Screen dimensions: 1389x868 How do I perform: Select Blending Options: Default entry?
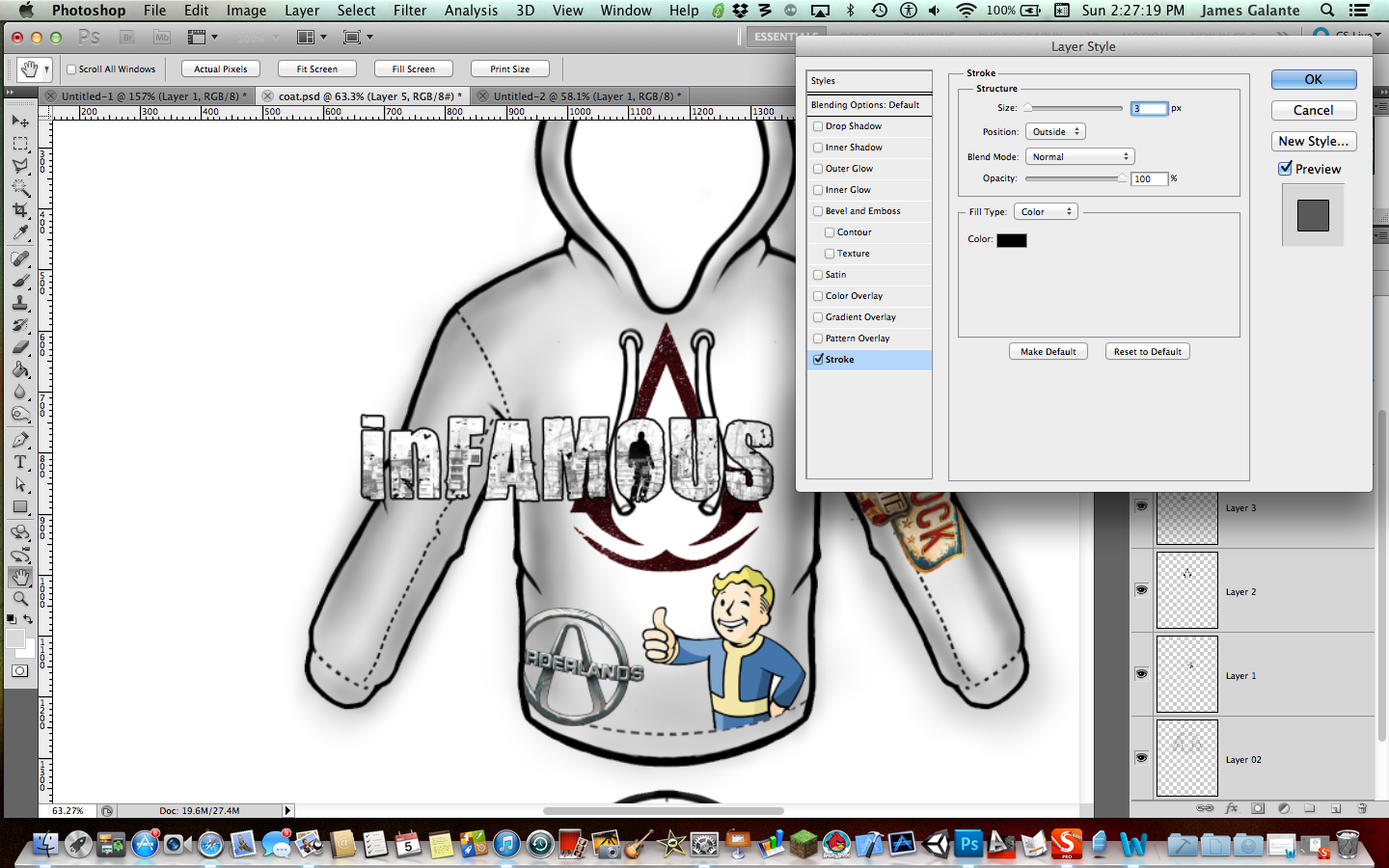(x=869, y=105)
